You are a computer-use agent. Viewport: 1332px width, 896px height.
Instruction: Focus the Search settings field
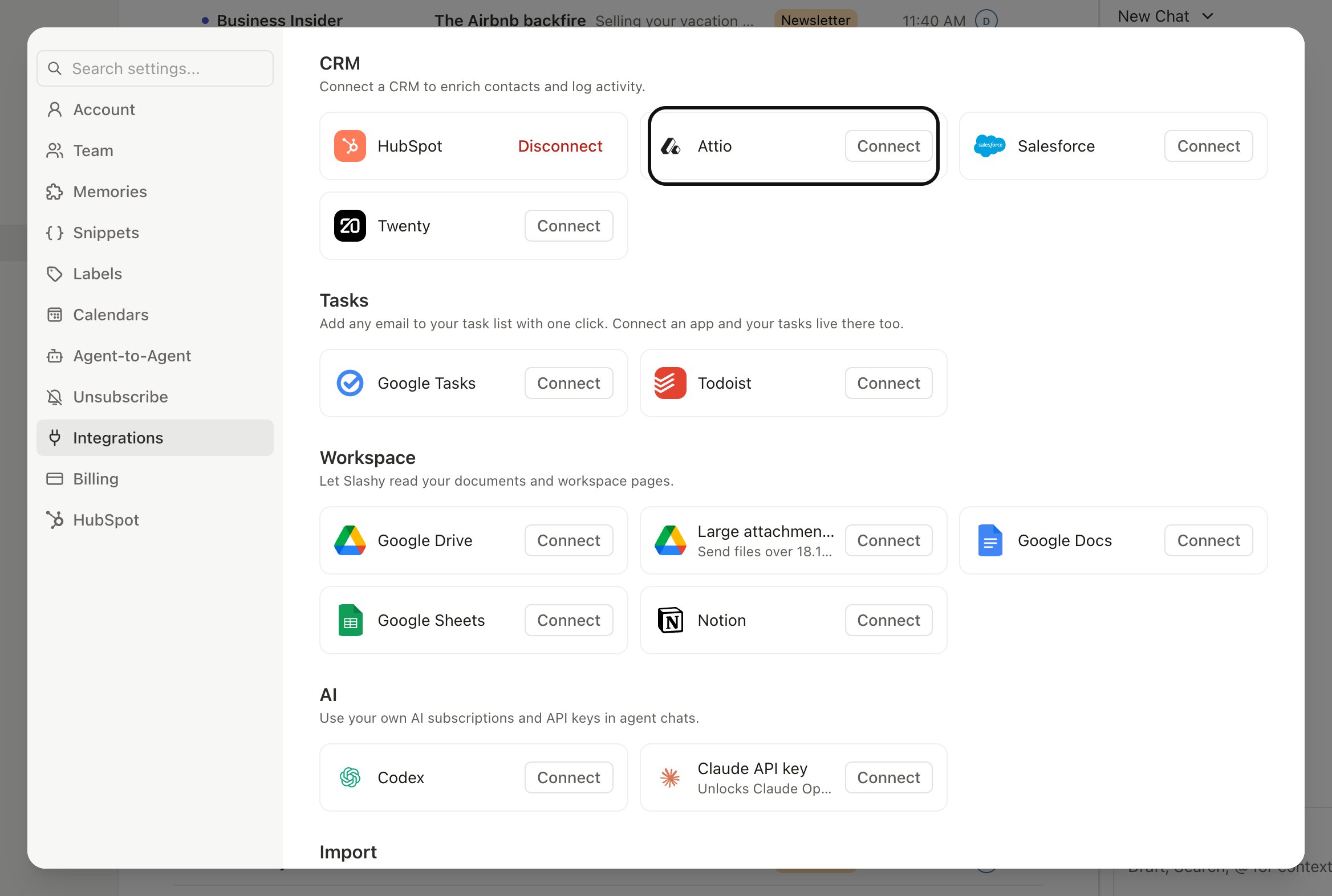[x=155, y=68]
